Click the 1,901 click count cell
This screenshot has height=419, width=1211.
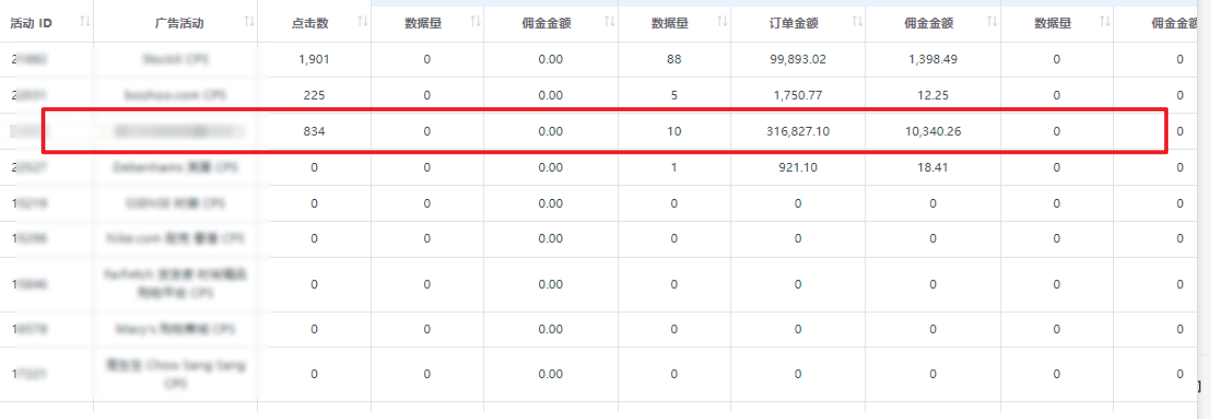pyautogui.click(x=313, y=60)
